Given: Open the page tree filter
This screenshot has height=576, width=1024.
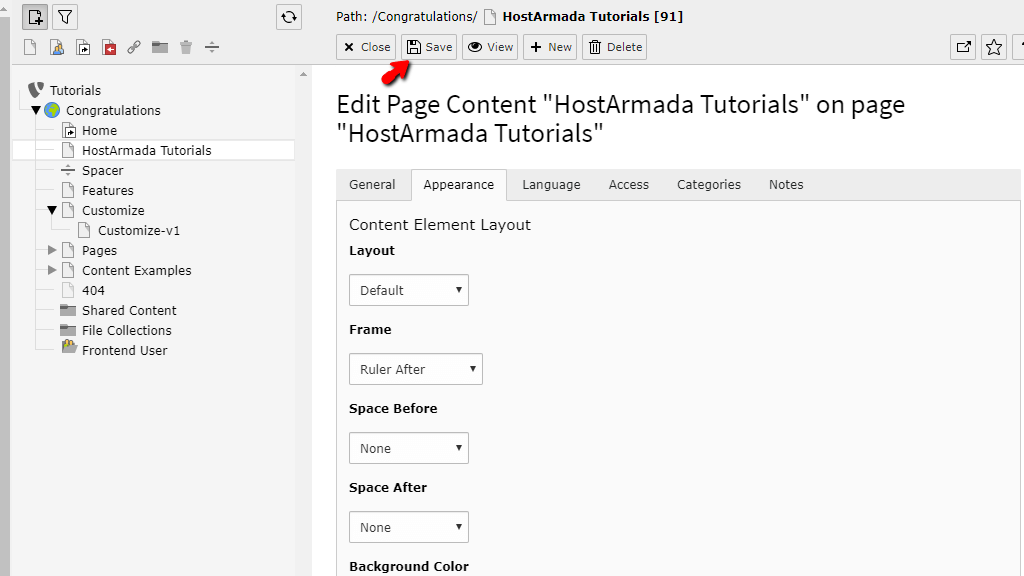Looking at the screenshot, I should click(65, 17).
